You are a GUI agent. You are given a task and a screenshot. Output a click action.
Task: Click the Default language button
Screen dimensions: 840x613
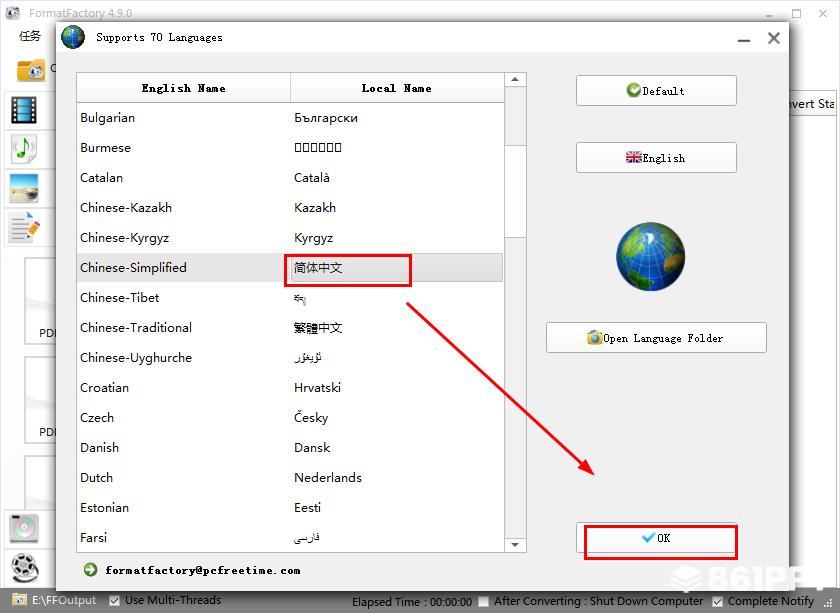pos(656,91)
